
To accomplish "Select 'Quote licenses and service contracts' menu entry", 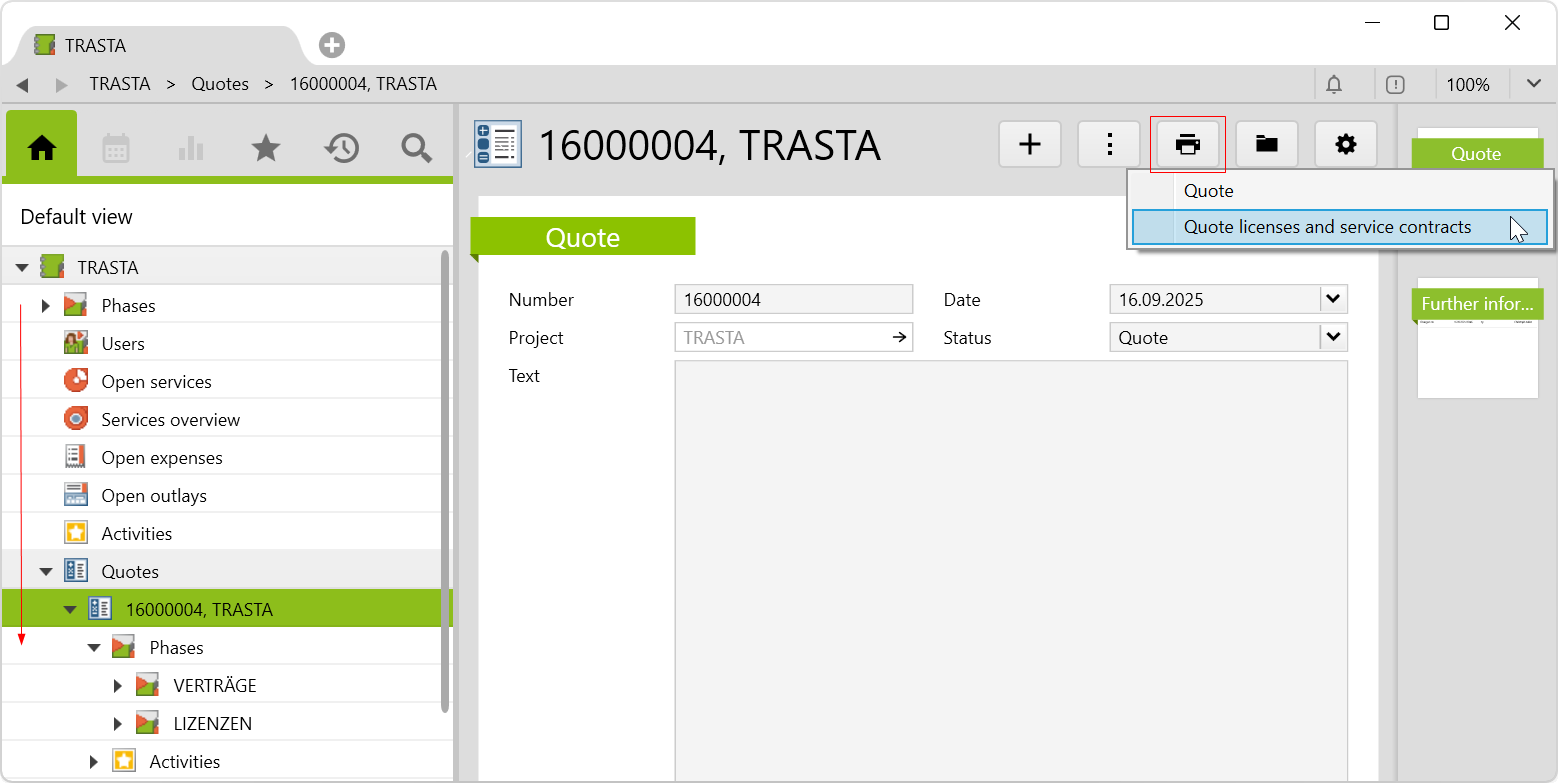I will click(x=1327, y=227).
